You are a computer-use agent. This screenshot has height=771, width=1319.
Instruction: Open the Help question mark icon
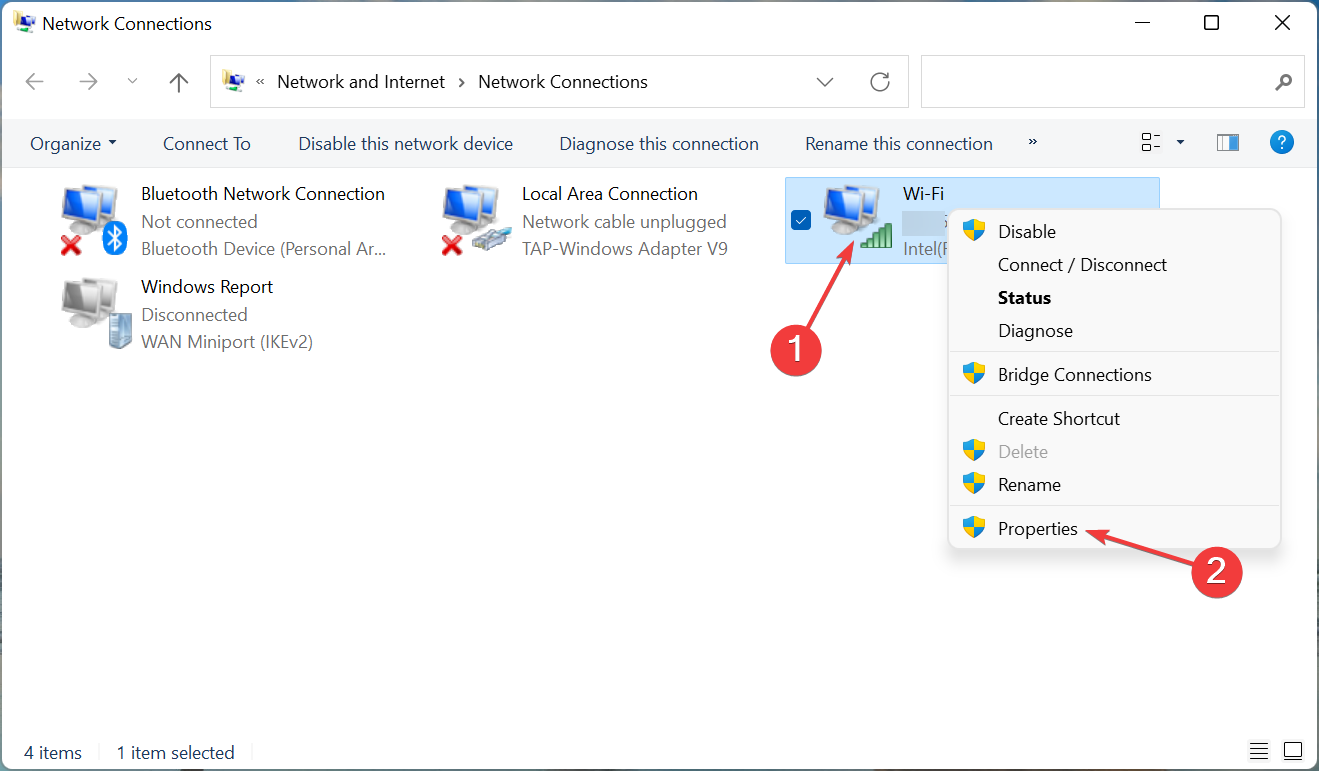[1282, 143]
